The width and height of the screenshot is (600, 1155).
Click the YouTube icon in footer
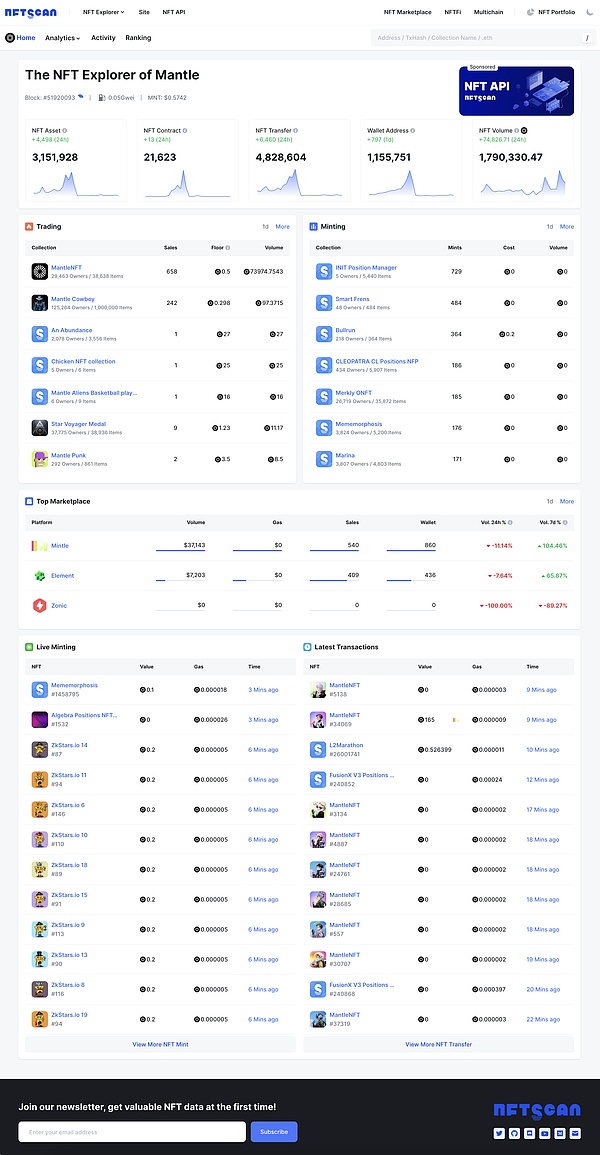pyautogui.click(x=545, y=1133)
